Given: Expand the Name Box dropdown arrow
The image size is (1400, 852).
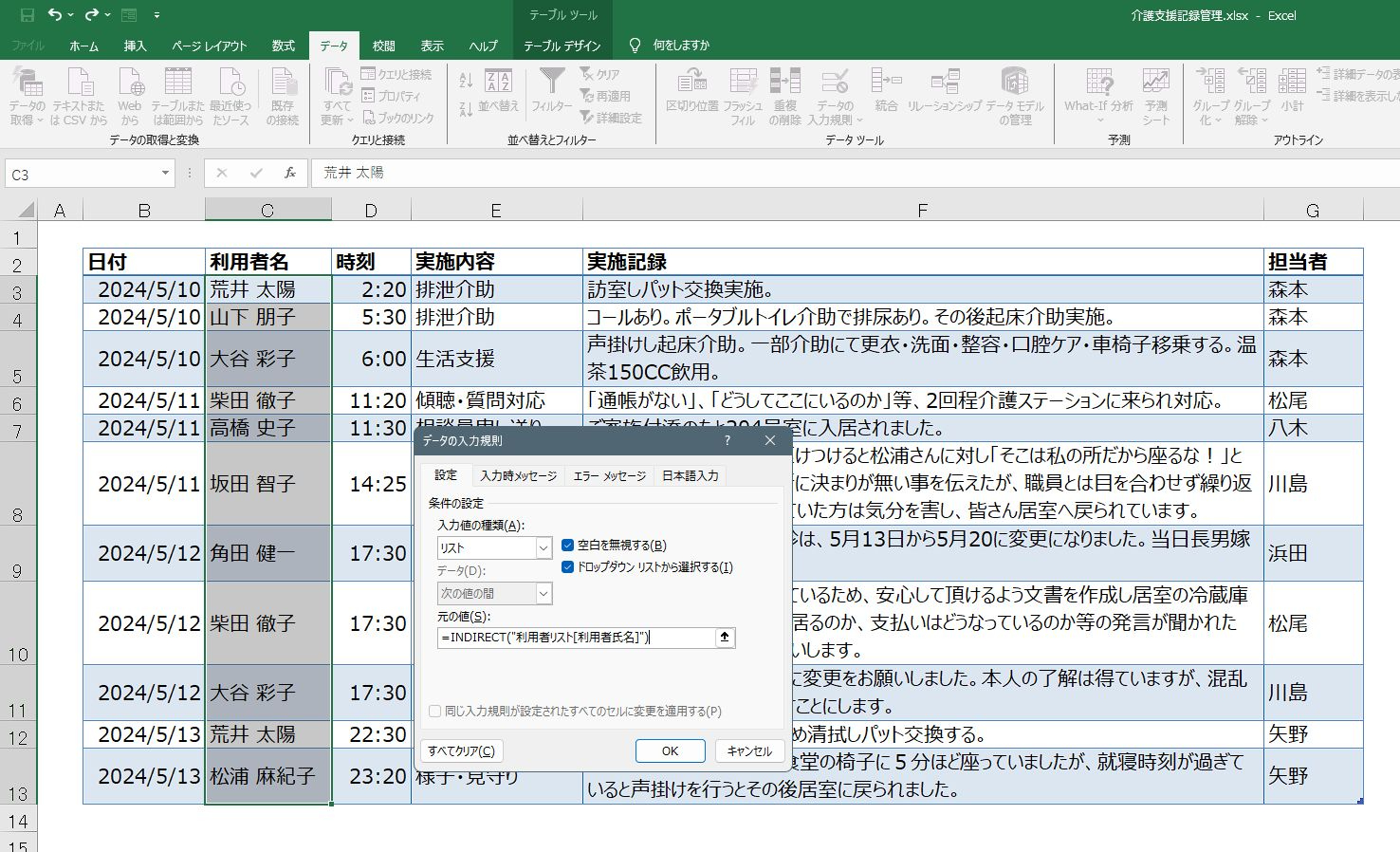Looking at the screenshot, I should pos(165,174).
